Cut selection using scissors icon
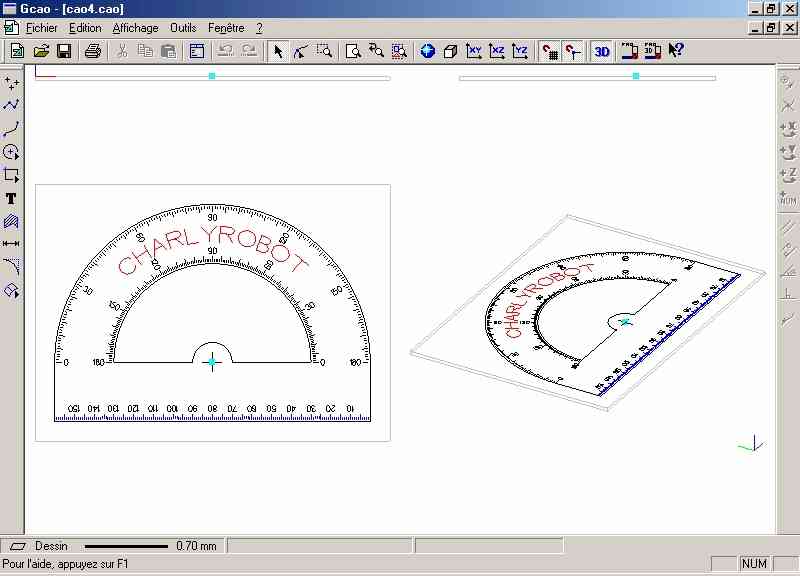800x576 pixels. pyautogui.click(x=122, y=51)
